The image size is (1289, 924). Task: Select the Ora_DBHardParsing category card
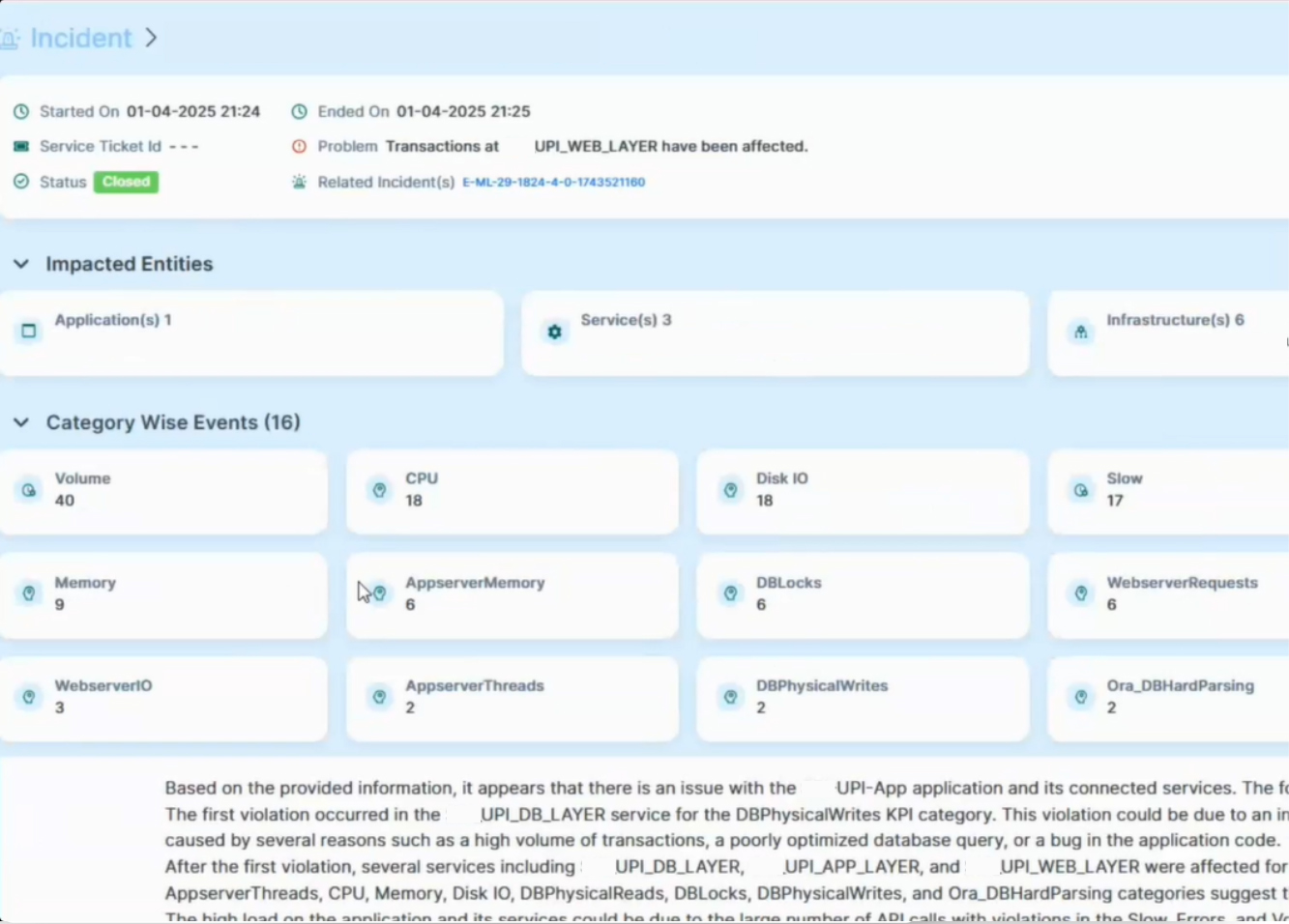pyautogui.click(x=1167, y=698)
